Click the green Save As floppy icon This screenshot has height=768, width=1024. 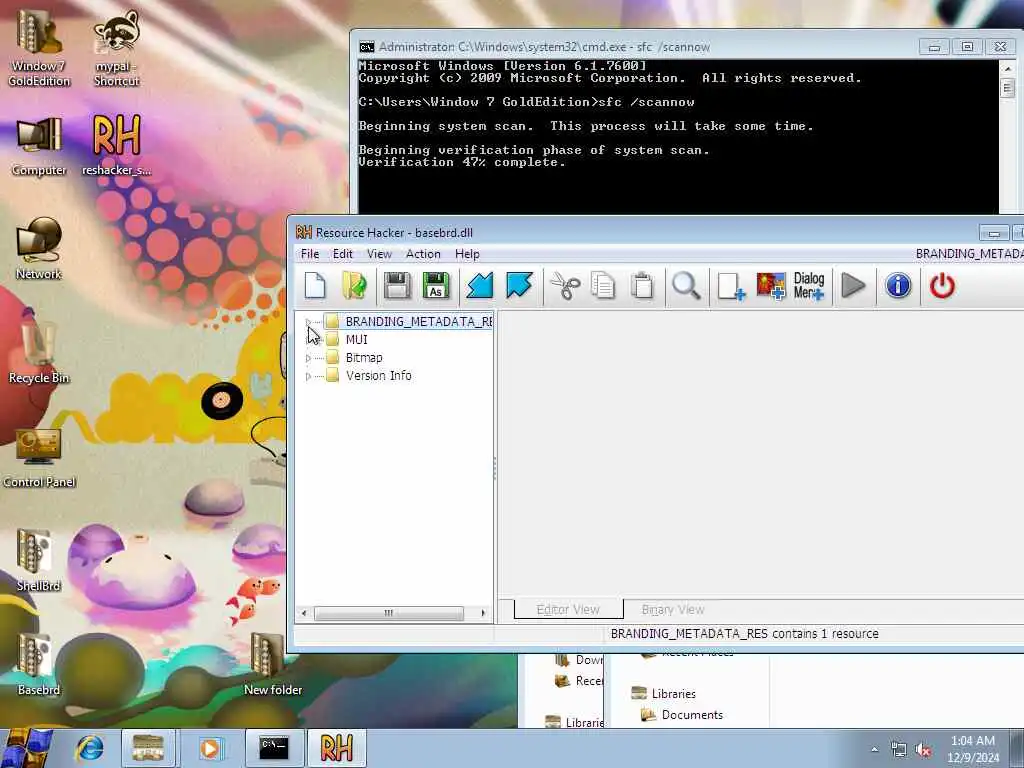(x=436, y=285)
